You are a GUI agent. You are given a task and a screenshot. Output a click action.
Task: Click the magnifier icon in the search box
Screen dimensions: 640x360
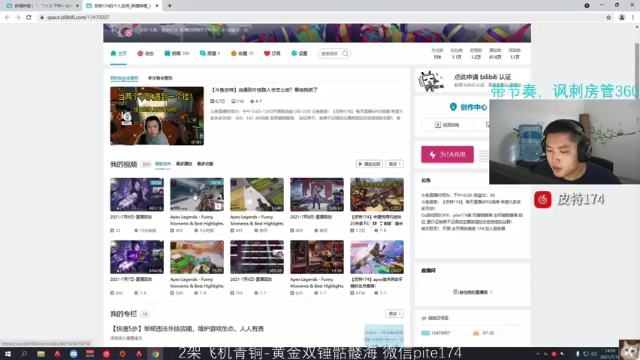click(x=345, y=53)
